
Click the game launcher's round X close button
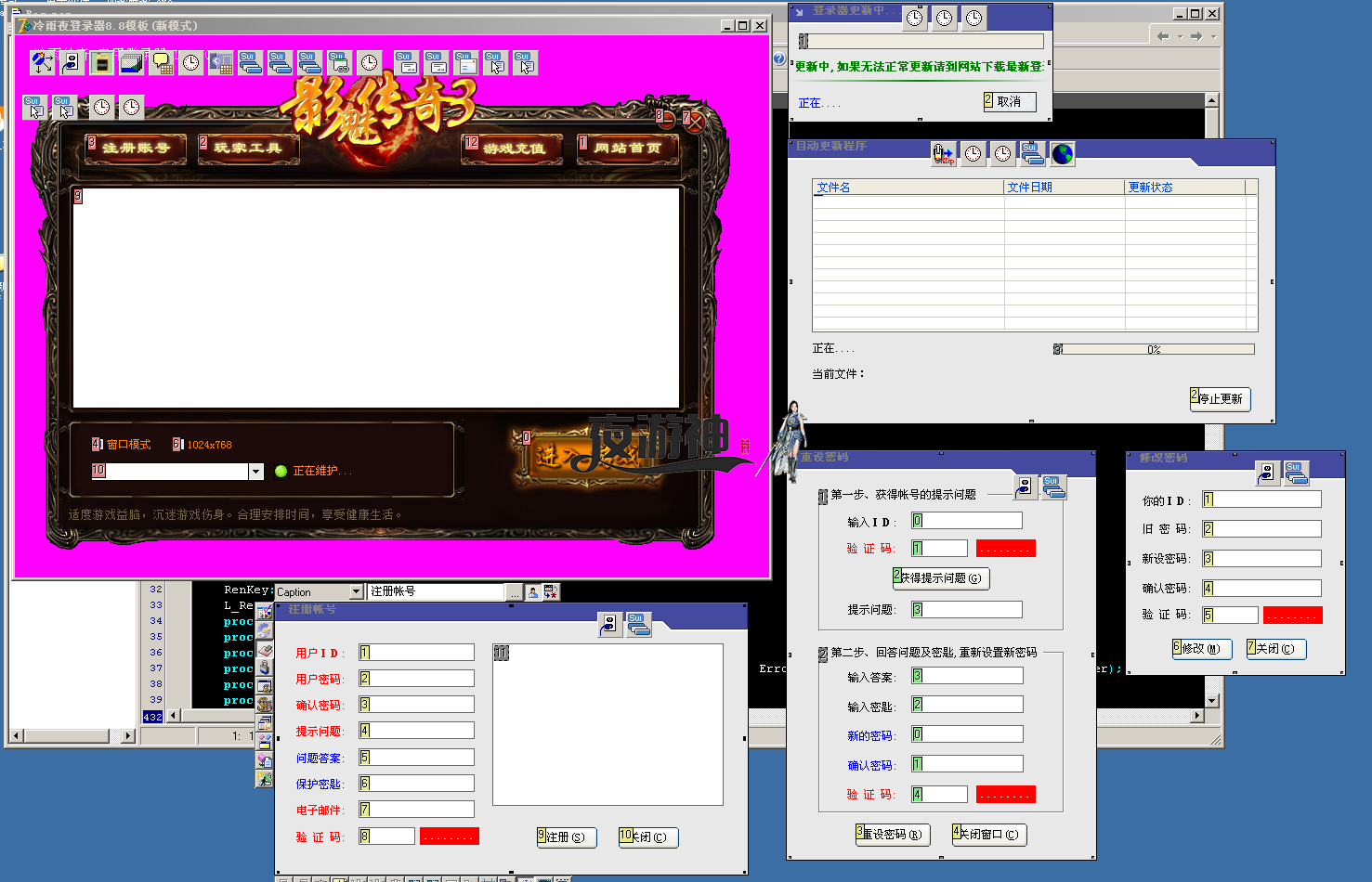(693, 121)
